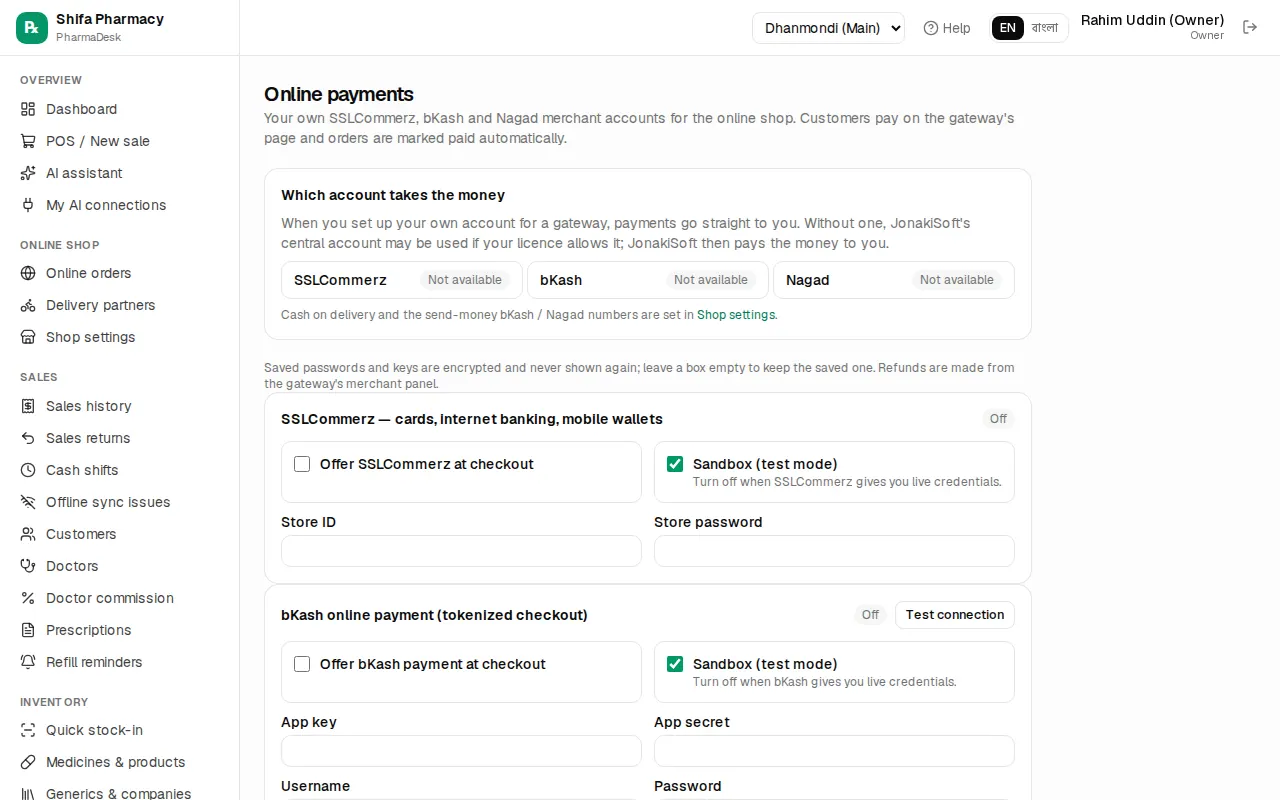Click the Test connection button
This screenshot has height=800, width=1280.
955,615
